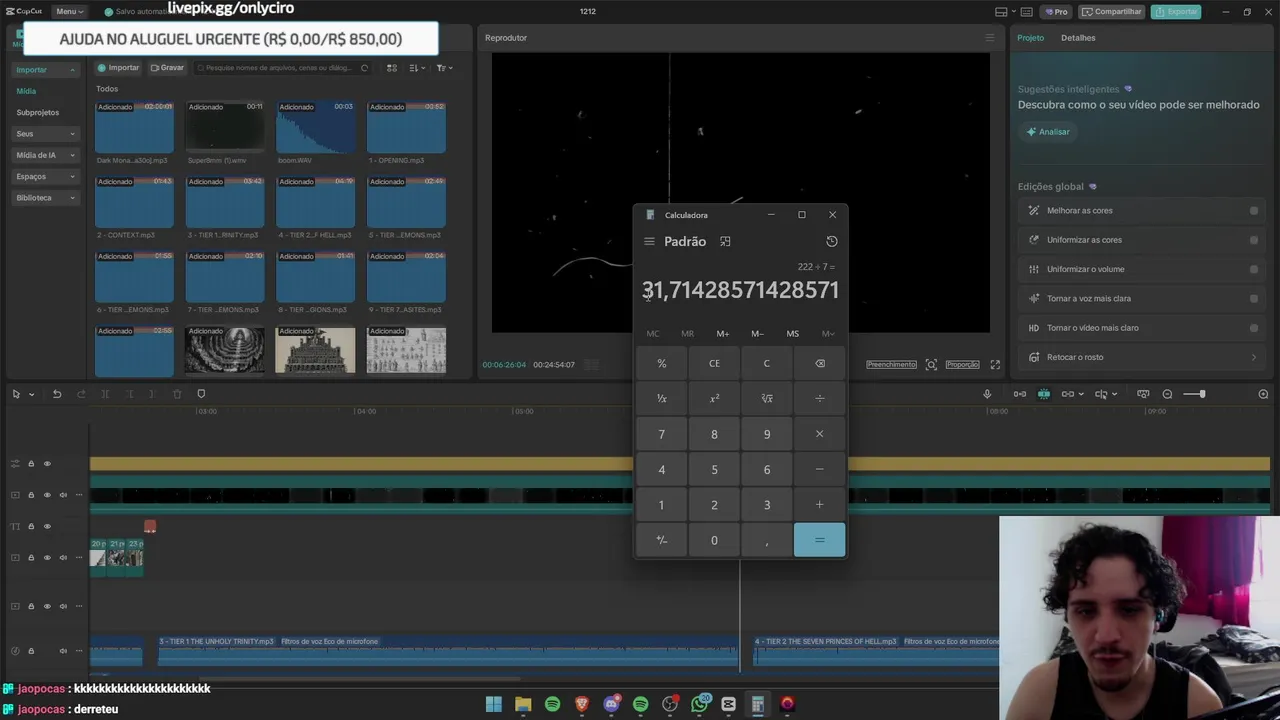Image resolution: width=1280 pixels, height=720 pixels.
Task: Click the Windows Start button
Action: coord(494,704)
